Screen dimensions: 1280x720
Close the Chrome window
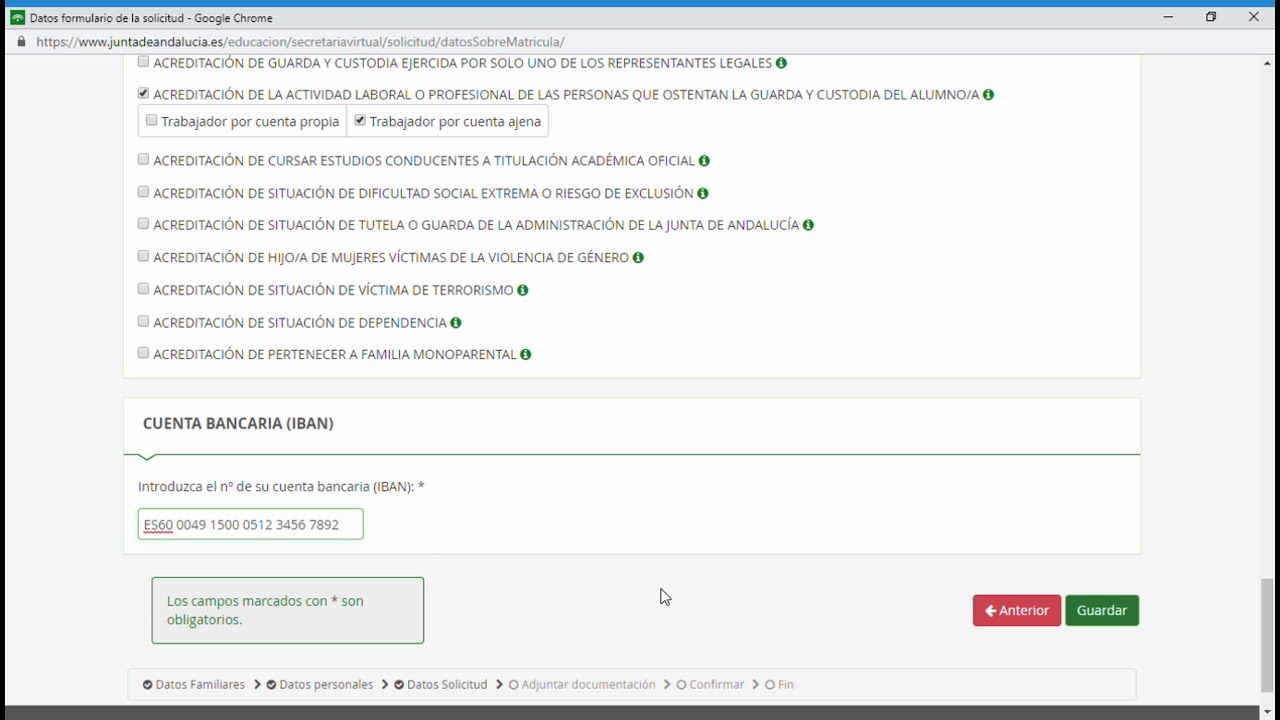[x=1254, y=17]
